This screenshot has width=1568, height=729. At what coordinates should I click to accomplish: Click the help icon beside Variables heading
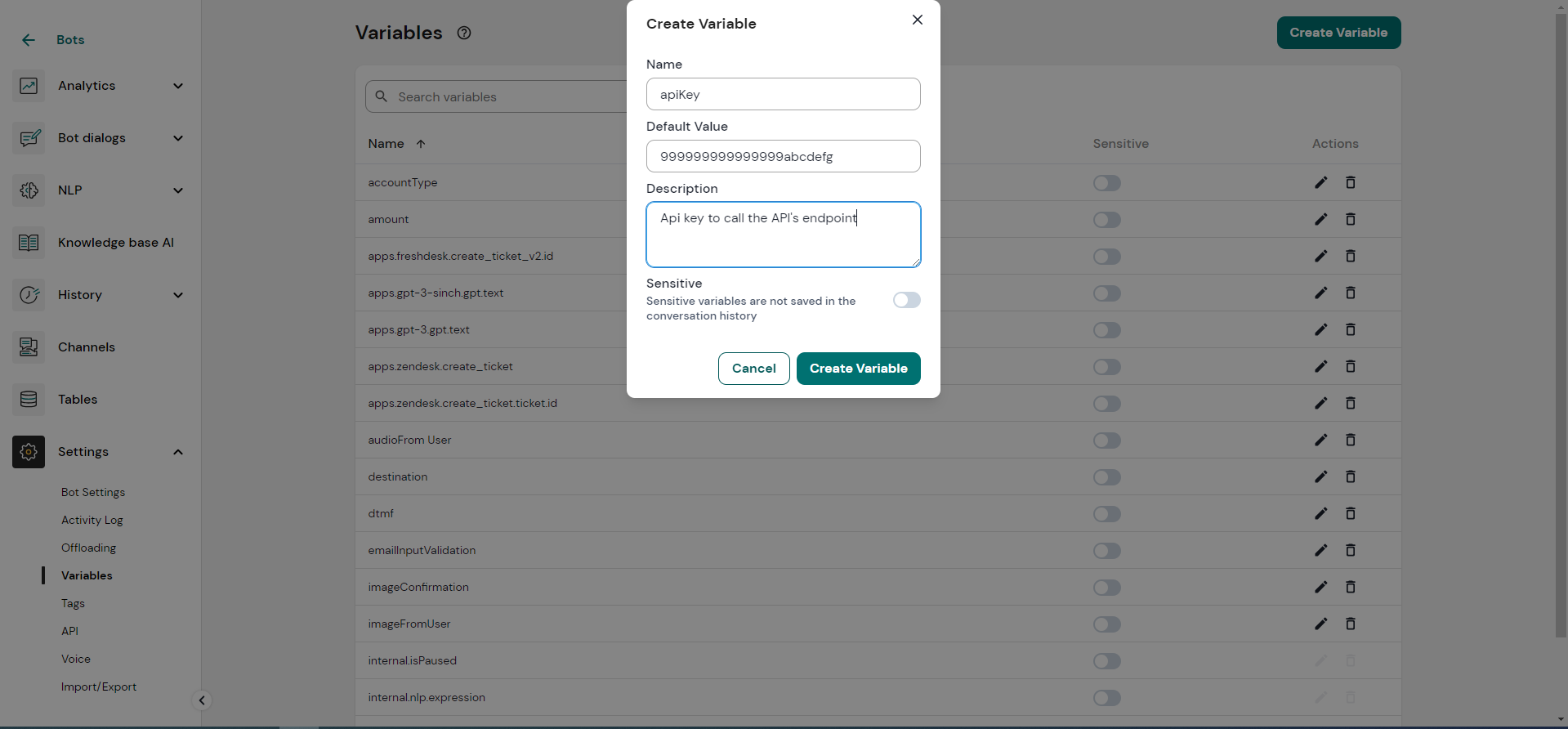point(464,33)
